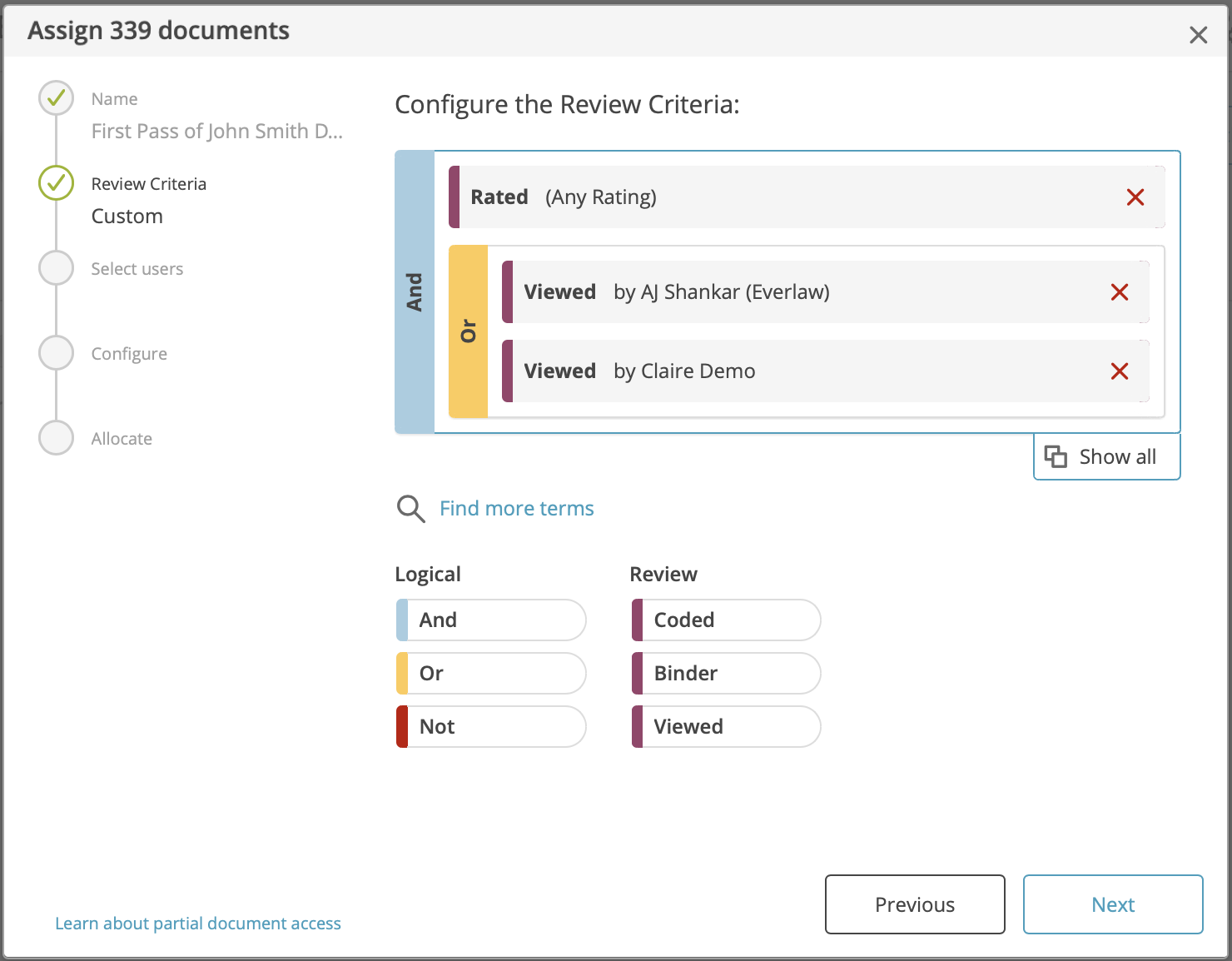This screenshot has height=961, width=1232.
Task: Click the magnifier icon beside Find more terms
Action: [x=410, y=509]
